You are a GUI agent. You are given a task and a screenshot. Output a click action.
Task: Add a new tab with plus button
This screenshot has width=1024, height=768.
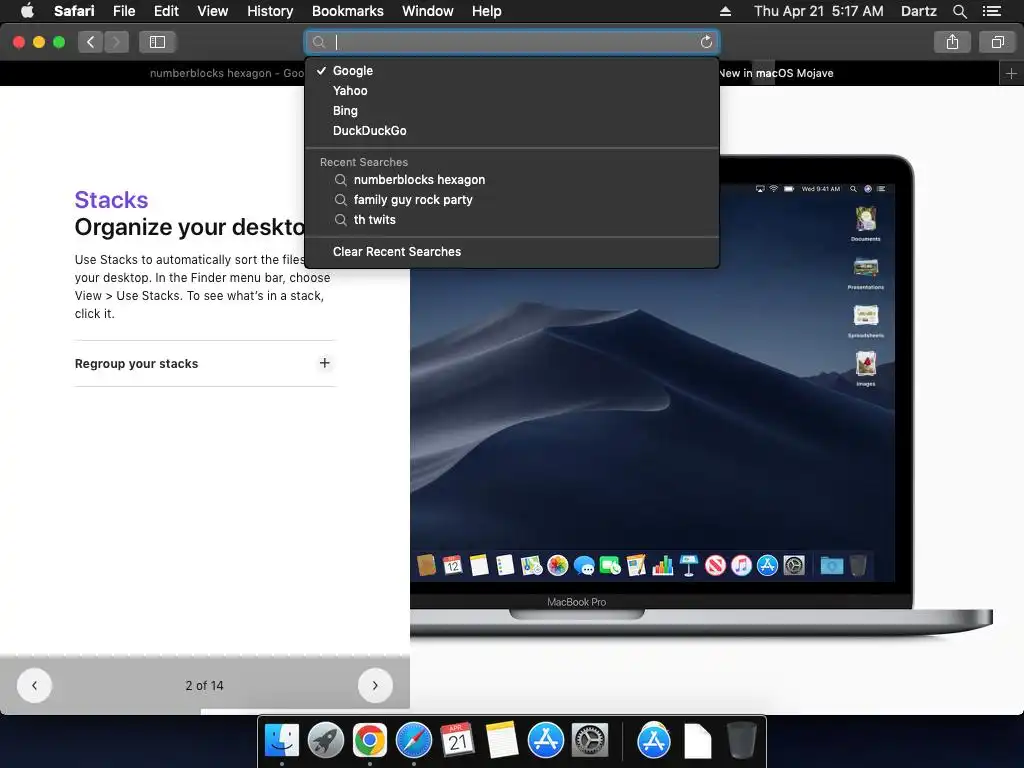(x=1011, y=73)
